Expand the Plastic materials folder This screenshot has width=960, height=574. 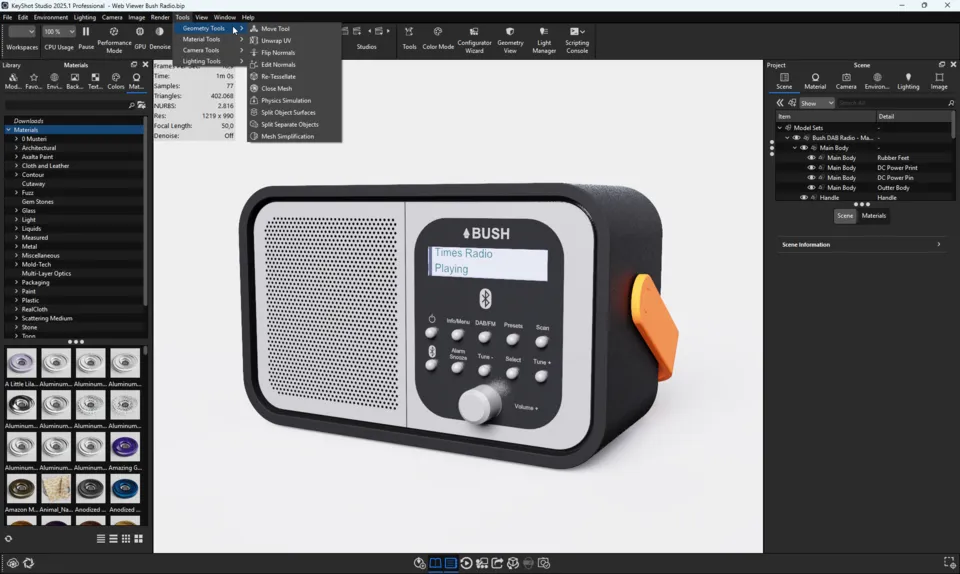(x=17, y=300)
